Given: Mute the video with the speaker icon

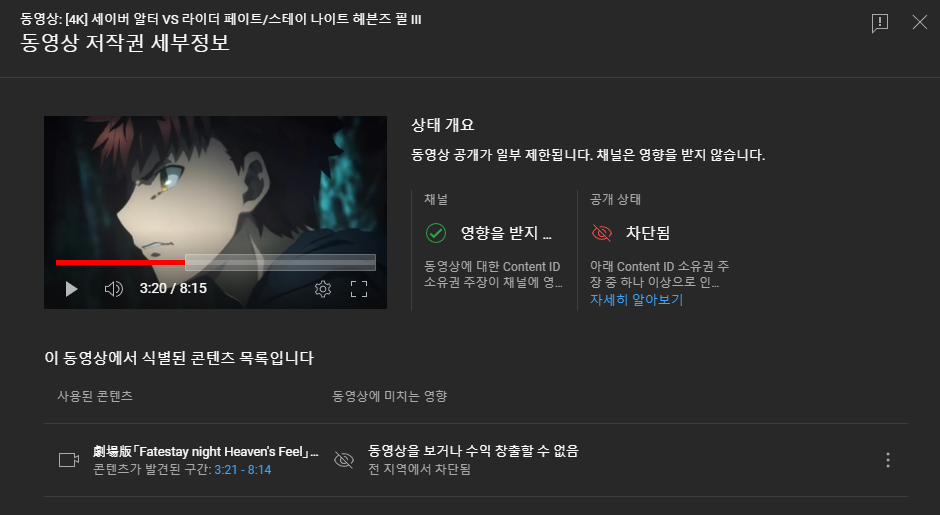Looking at the screenshot, I should pos(113,289).
